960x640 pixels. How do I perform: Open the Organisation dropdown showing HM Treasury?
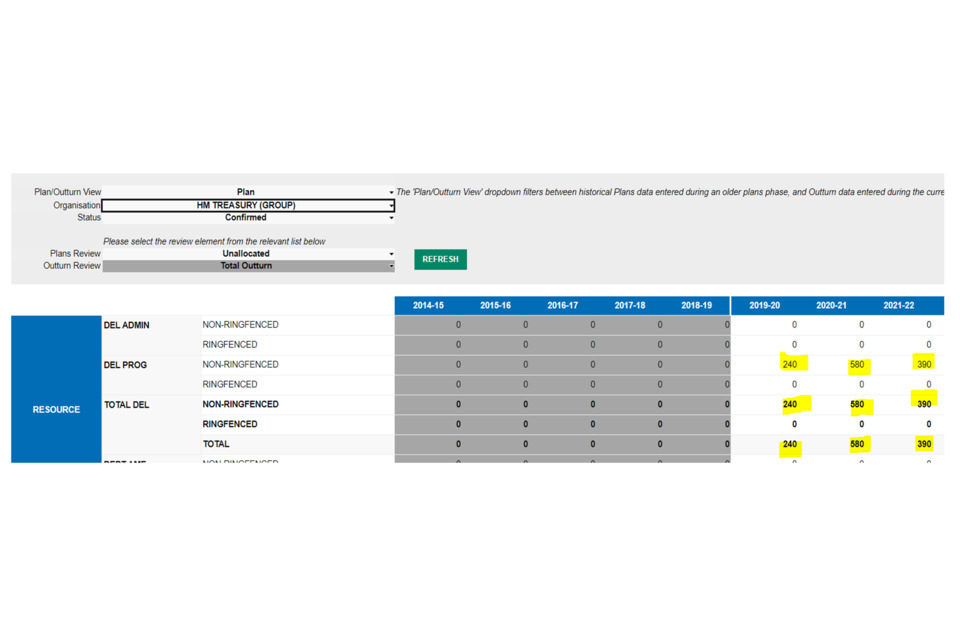391,205
